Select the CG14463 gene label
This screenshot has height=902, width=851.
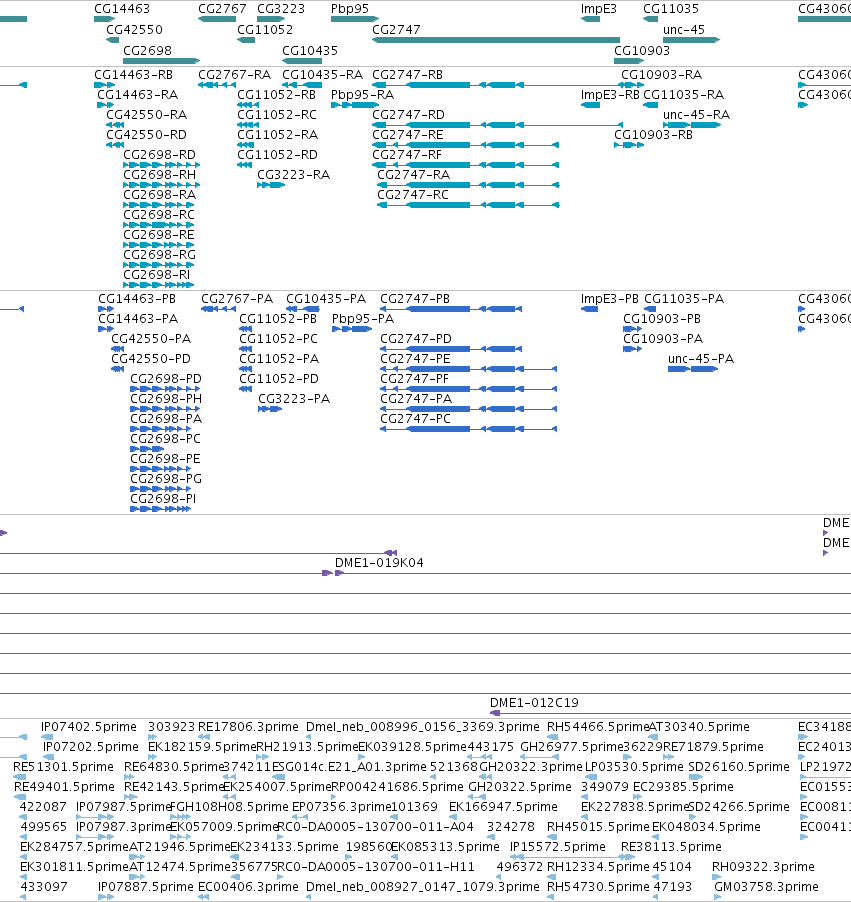[x=122, y=9]
